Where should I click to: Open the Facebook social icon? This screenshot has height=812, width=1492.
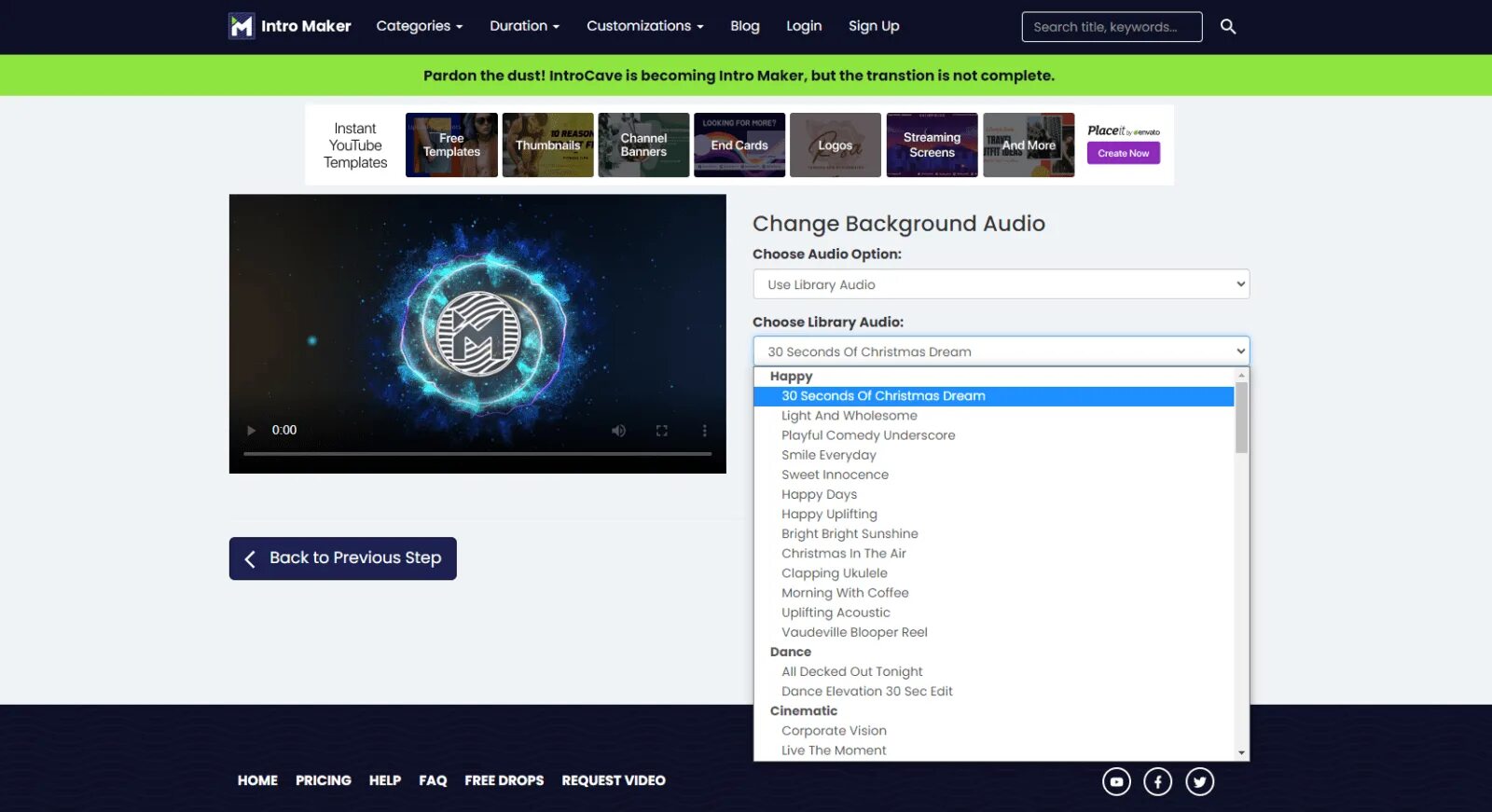pos(1158,781)
